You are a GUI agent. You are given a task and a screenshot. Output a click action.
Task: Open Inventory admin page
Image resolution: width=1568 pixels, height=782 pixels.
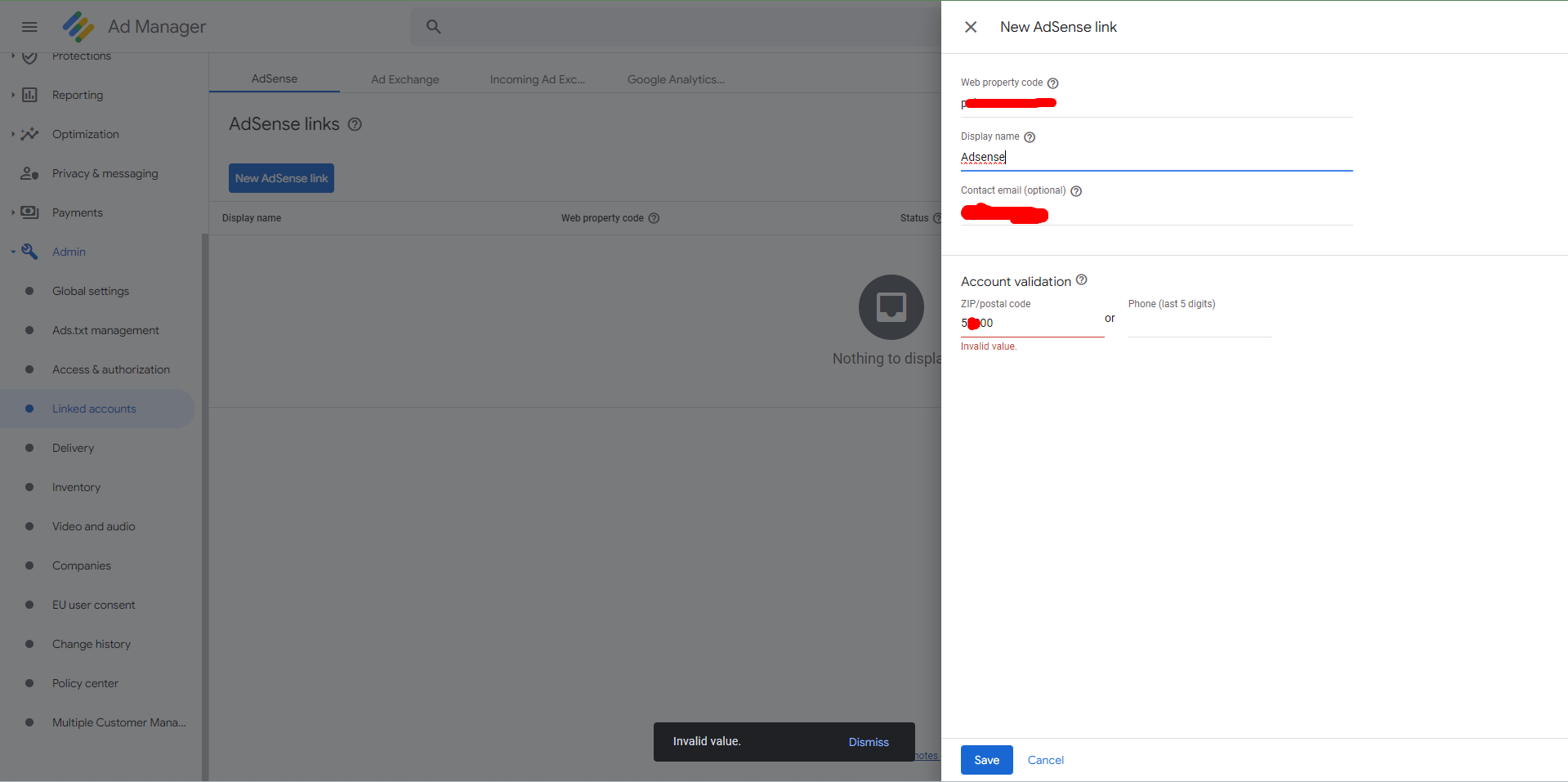(76, 487)
